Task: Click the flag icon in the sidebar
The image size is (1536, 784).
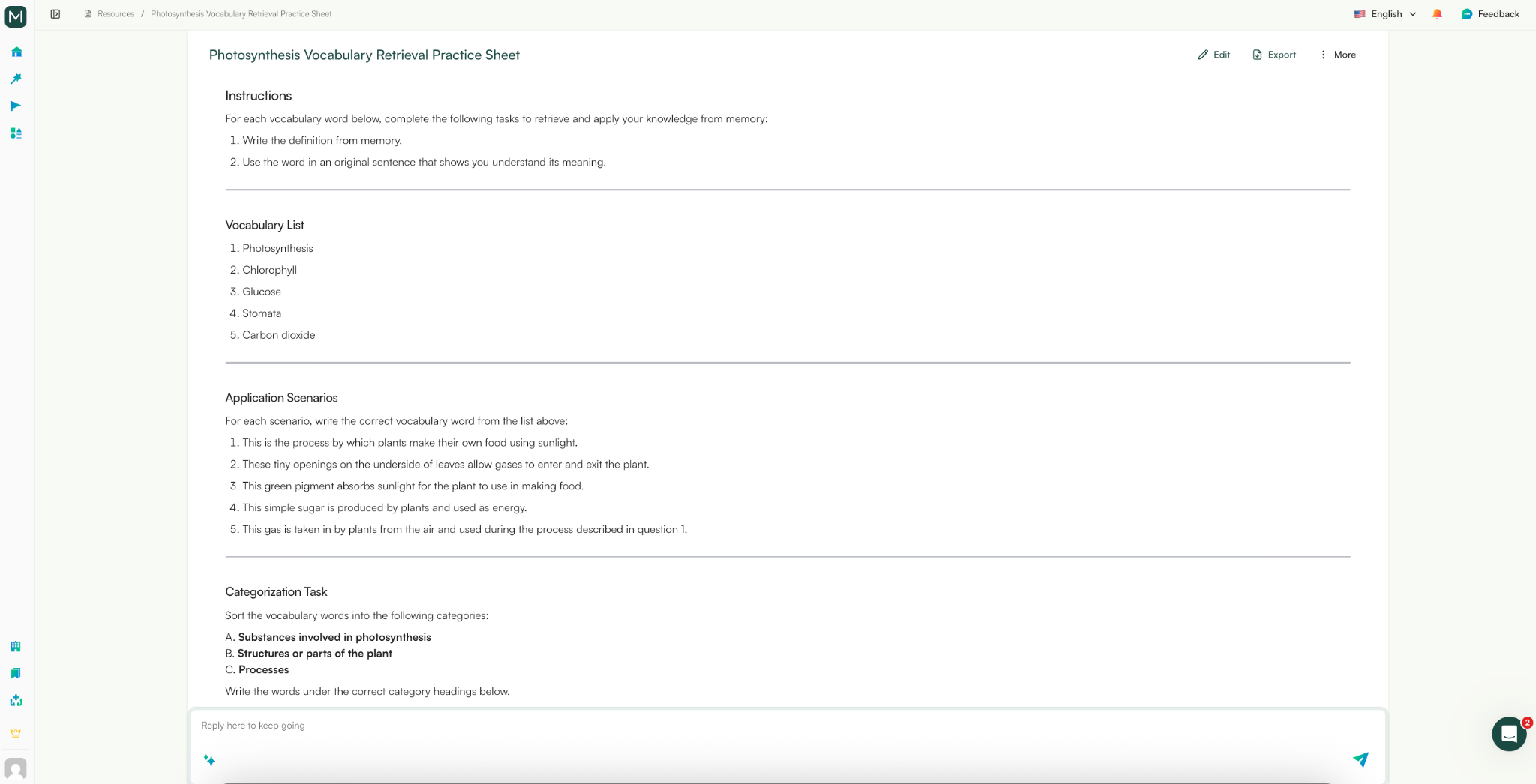Action: [x=15, y=106]
